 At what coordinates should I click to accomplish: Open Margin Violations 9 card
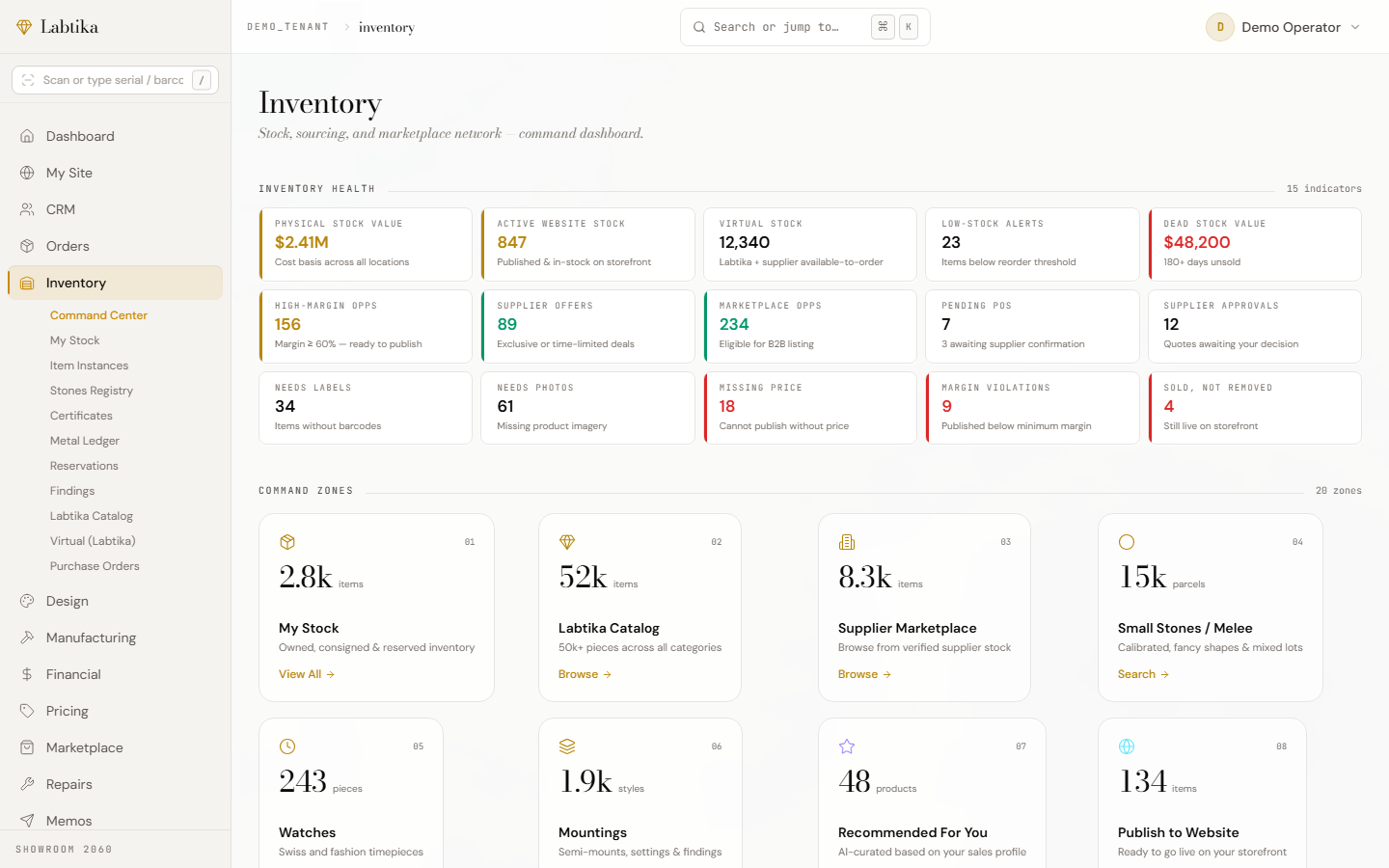coord(1032,408)
